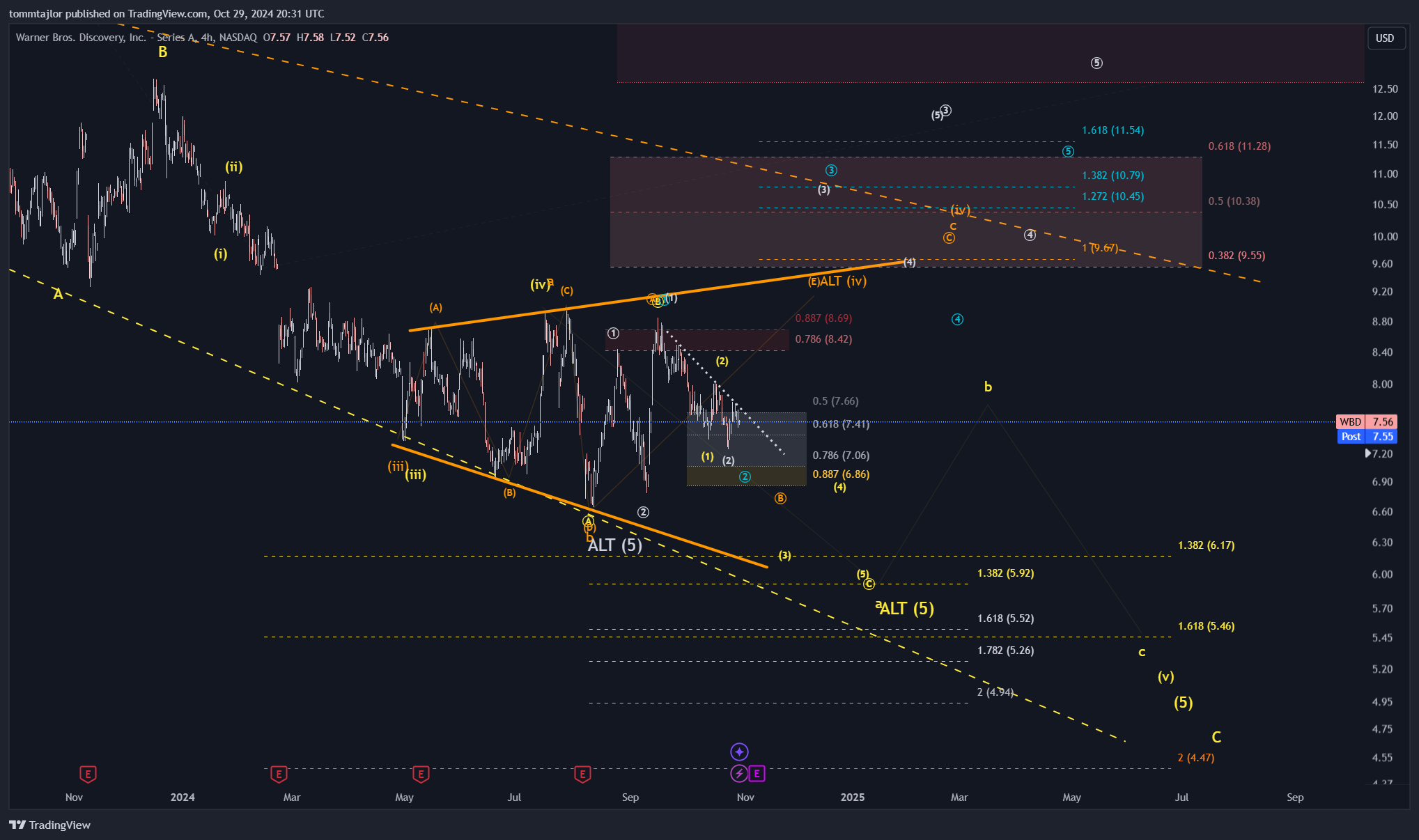The height and width of the screenshot is (840, 1419).
Task: Select the 0.5 (10.38) retracement label
Action: pos(1234,201)
